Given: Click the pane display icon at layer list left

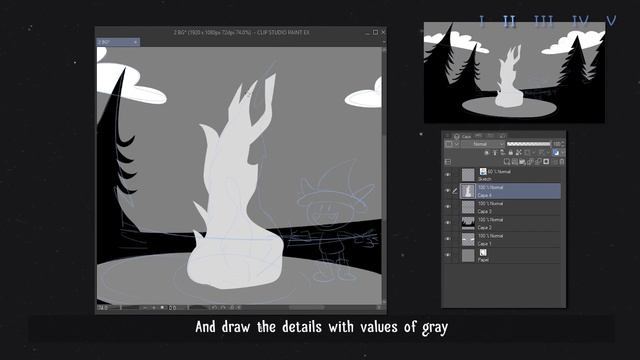Looking at the screenshot, I should (x=448, y=162).
